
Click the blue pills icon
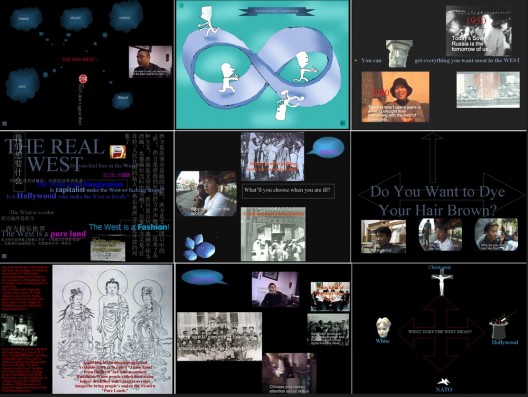pyautogui.click(x=199, y=247)
